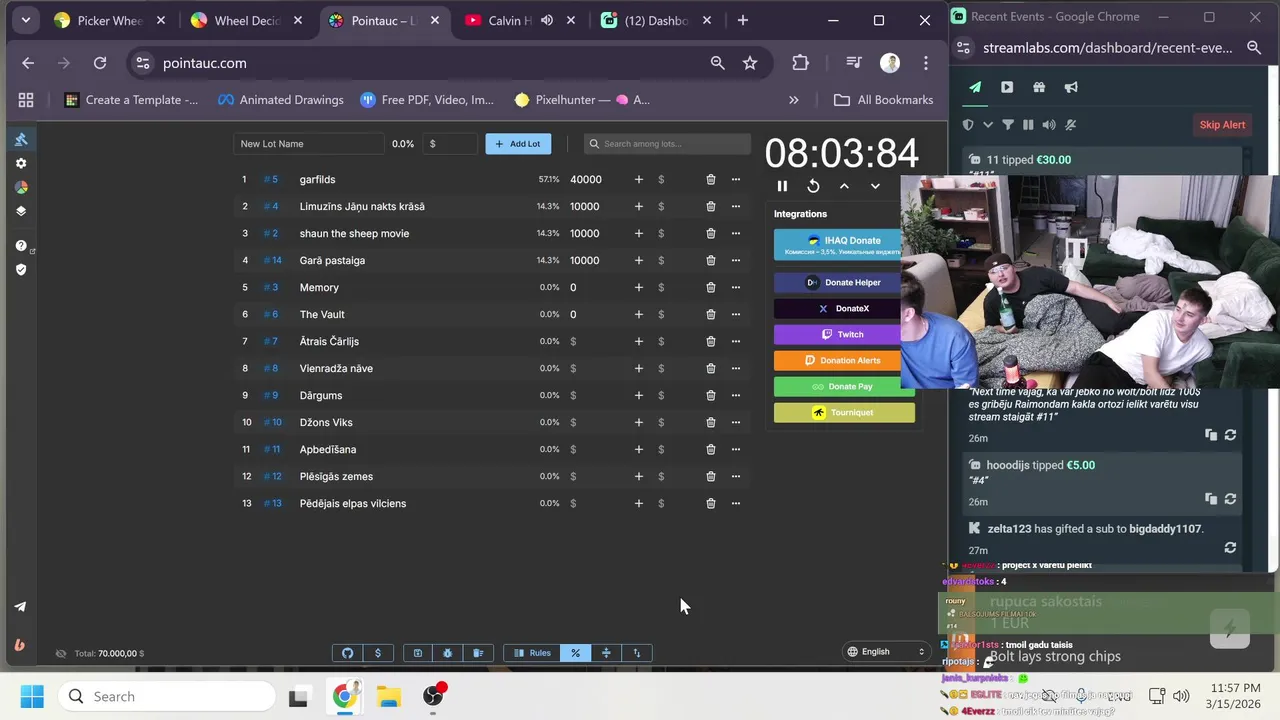This screenshot has height=720, width=1280.
Task: Click the dollar button in bottom toolbar
Action: tap(377, 653)
